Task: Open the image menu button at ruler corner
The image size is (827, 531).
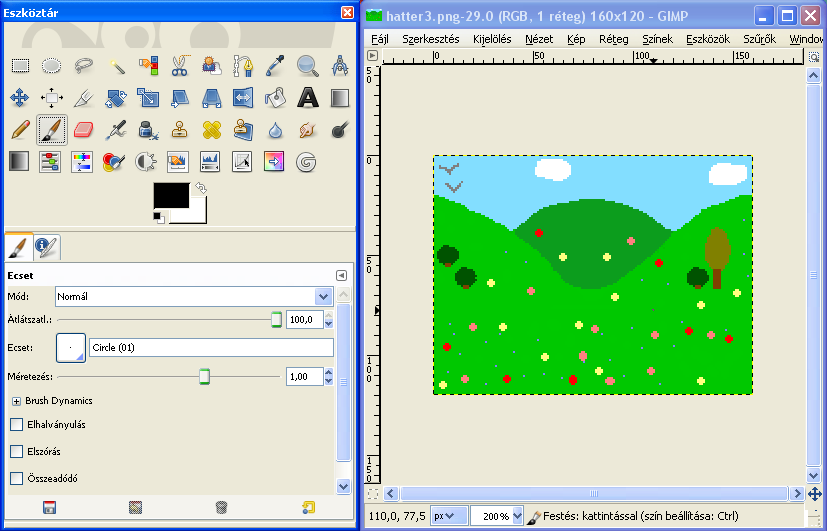Action: 372,55
